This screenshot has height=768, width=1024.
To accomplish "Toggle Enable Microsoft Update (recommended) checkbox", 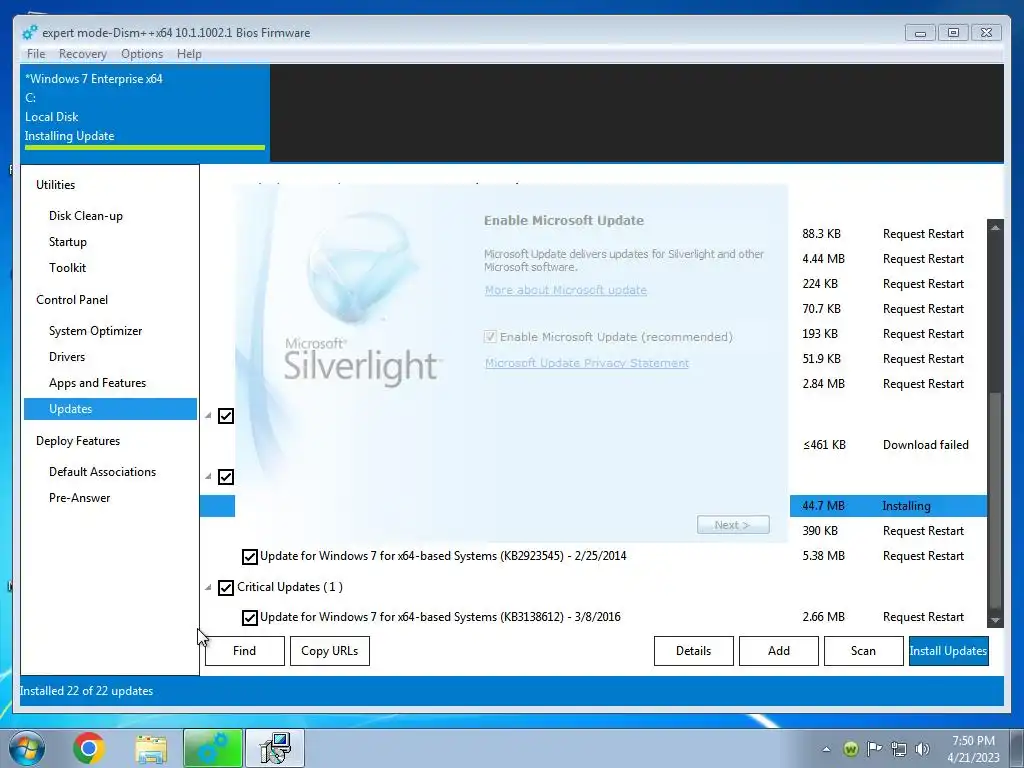I will point(490,337).
